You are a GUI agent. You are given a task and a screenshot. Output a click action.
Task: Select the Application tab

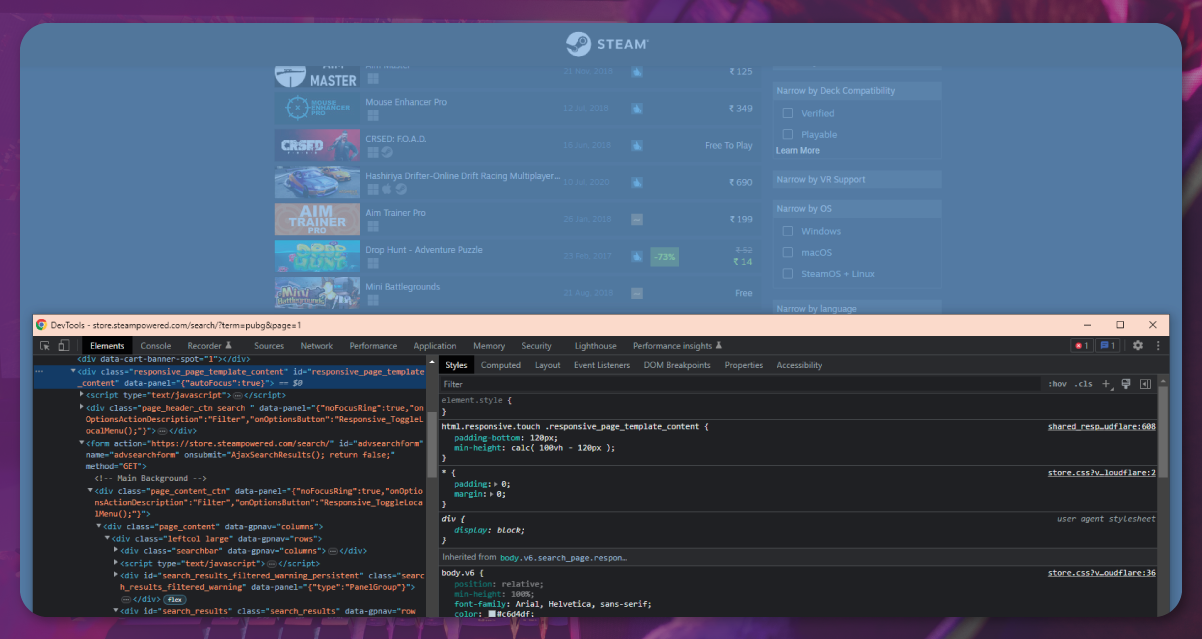click(435, 346)
